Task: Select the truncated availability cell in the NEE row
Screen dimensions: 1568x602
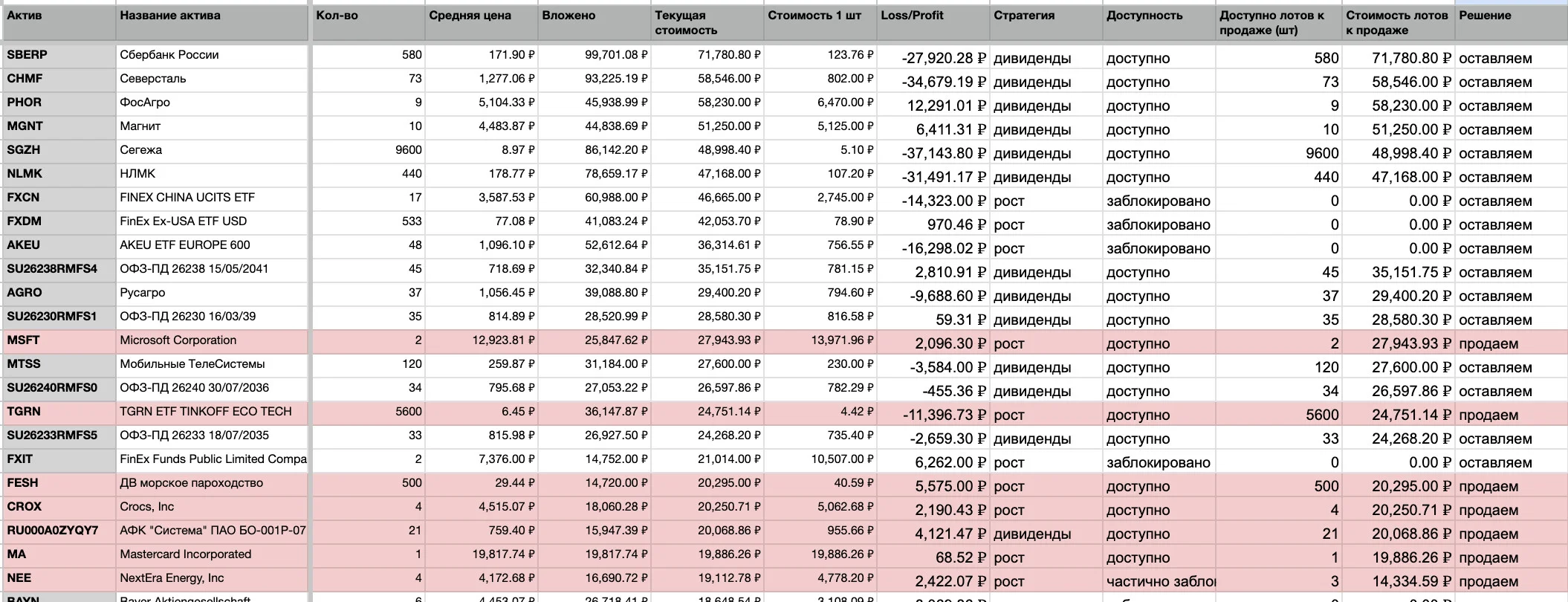Action: (x=1159, y=581)
